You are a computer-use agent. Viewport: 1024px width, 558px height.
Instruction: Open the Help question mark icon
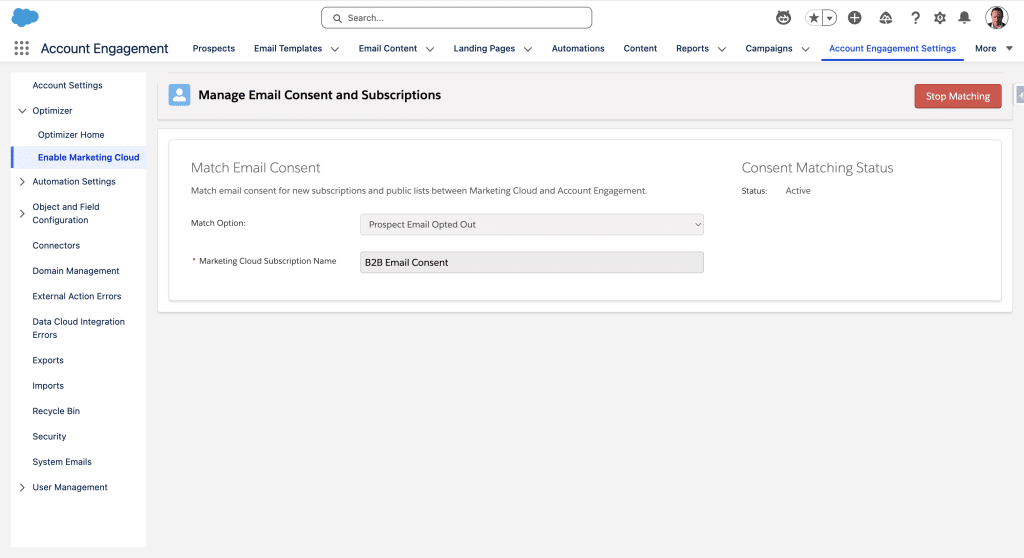click(x=914, y=18)
